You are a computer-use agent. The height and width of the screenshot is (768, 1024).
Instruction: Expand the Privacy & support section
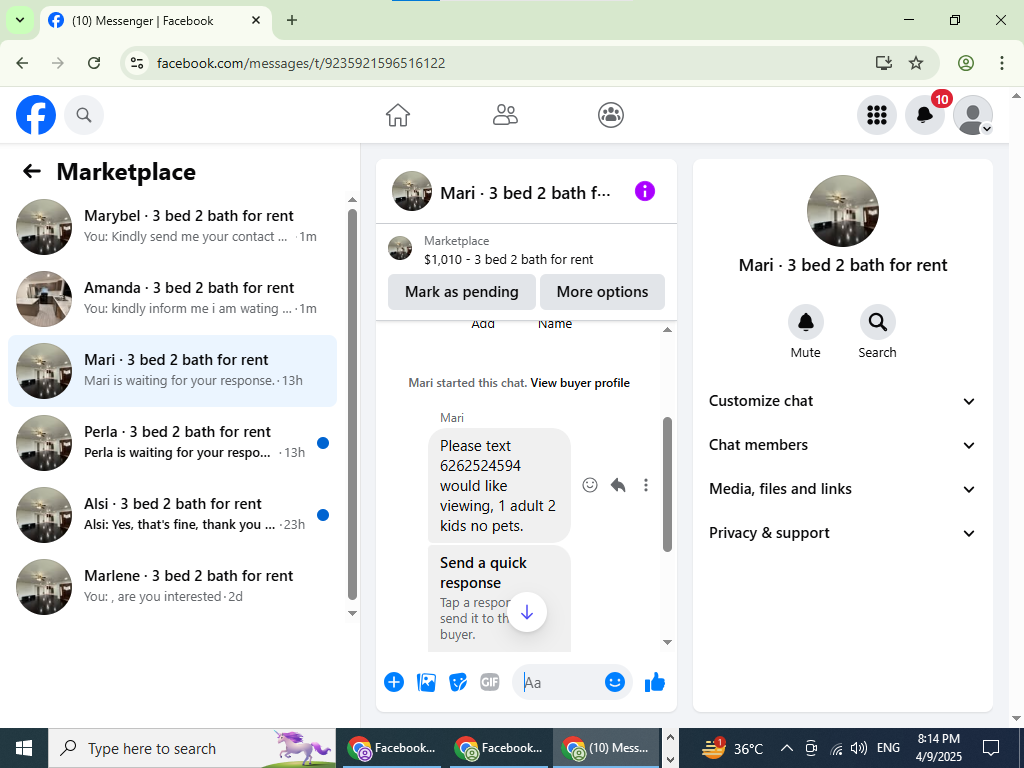coord(842,533)
